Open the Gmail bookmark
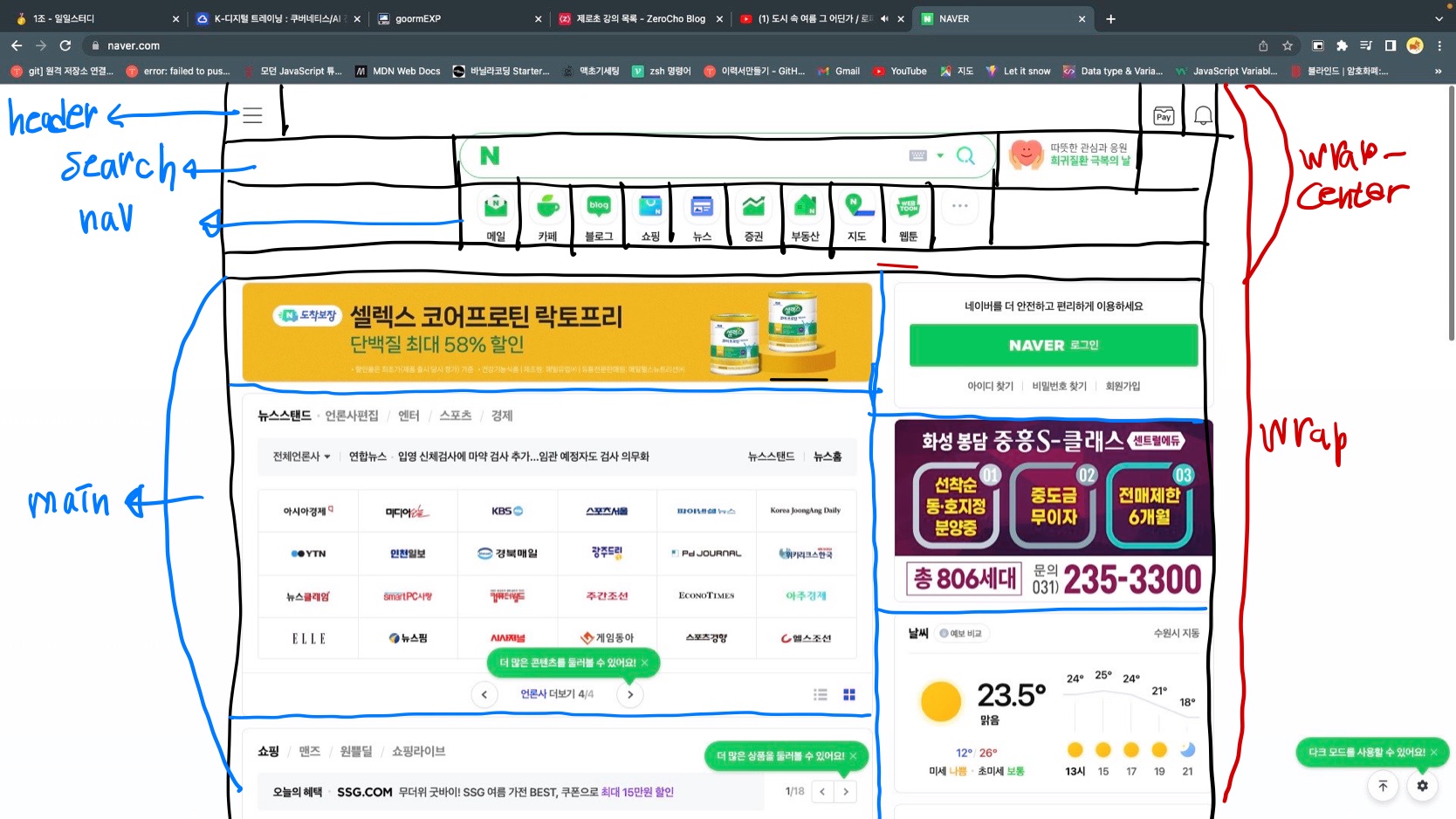 839,71
